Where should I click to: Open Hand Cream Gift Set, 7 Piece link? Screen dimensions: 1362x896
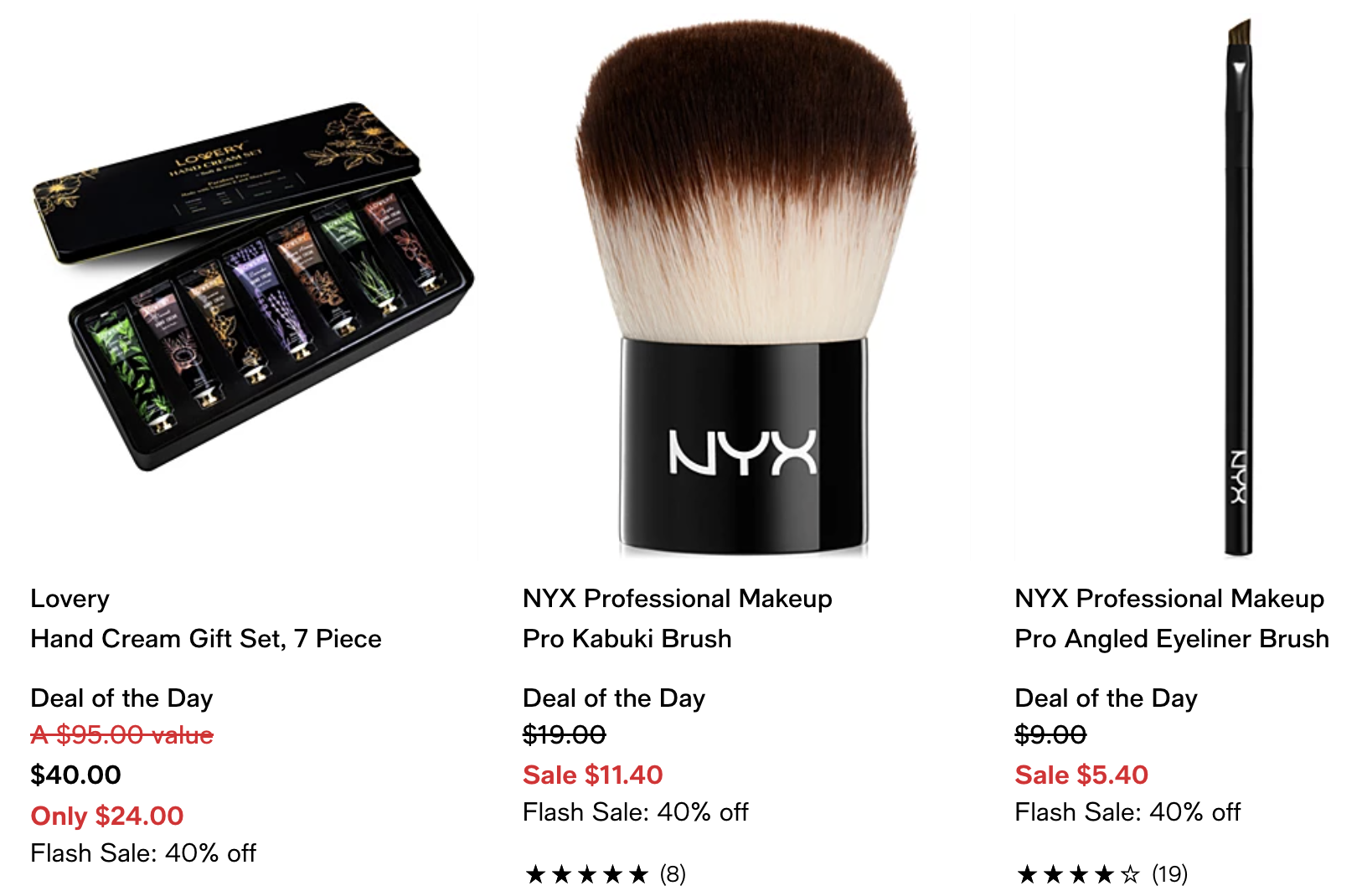coord(206,639)
